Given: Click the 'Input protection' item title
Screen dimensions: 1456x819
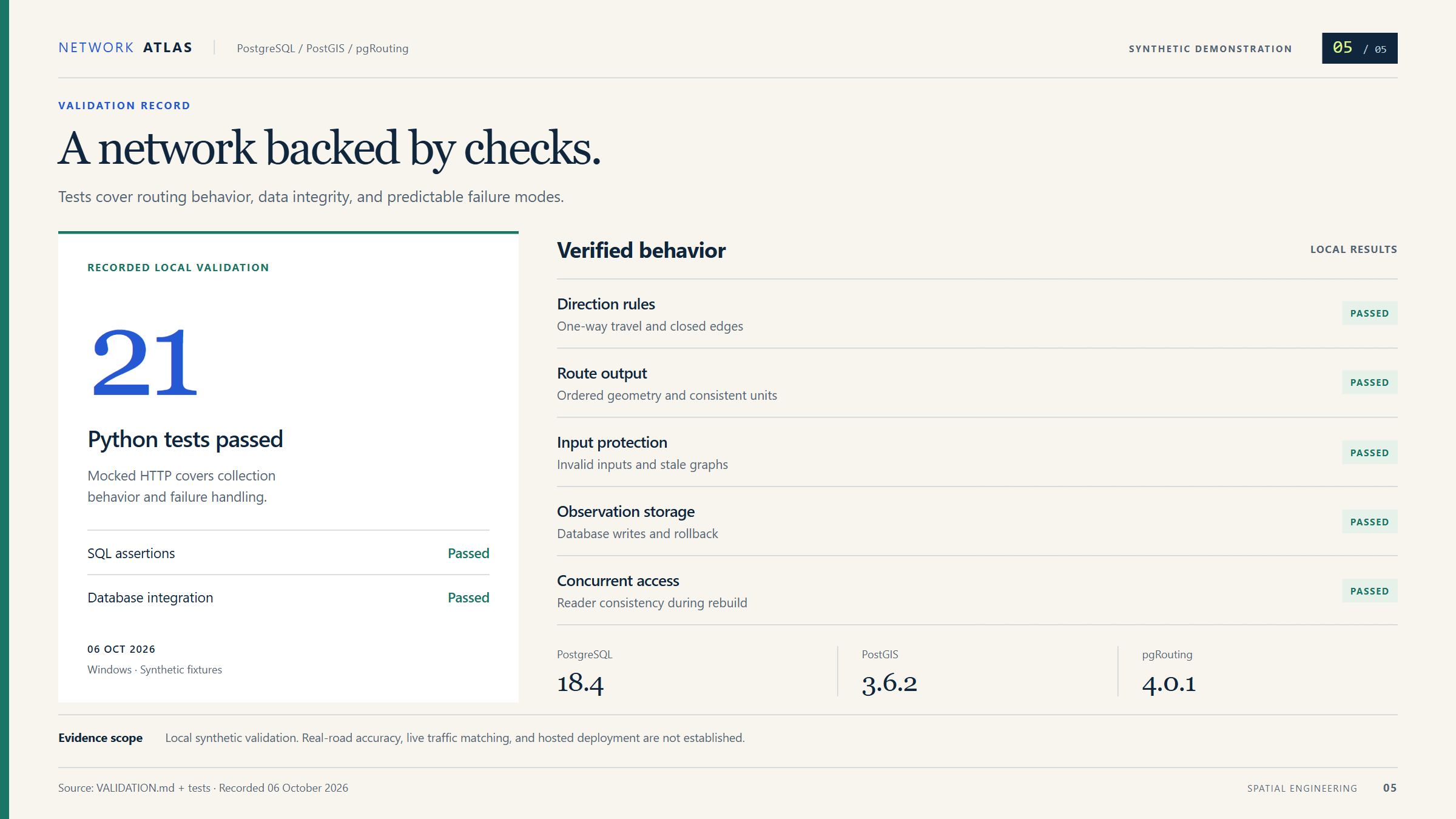Looking at the screenshot, I should [x=612, y=442].
